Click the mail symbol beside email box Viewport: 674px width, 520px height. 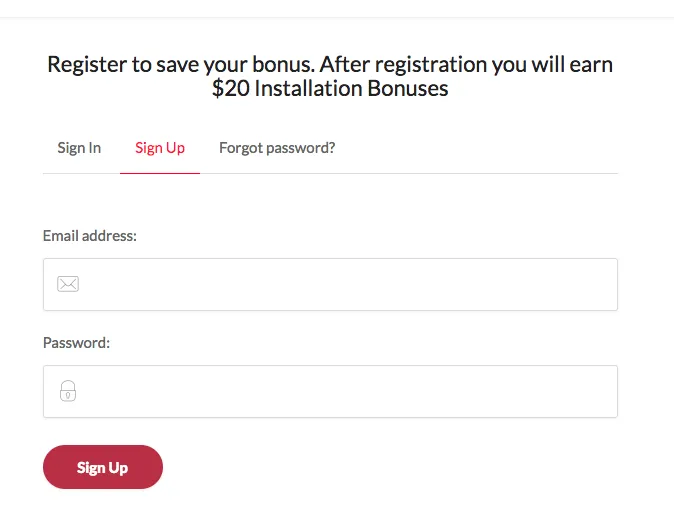point(68,284)
